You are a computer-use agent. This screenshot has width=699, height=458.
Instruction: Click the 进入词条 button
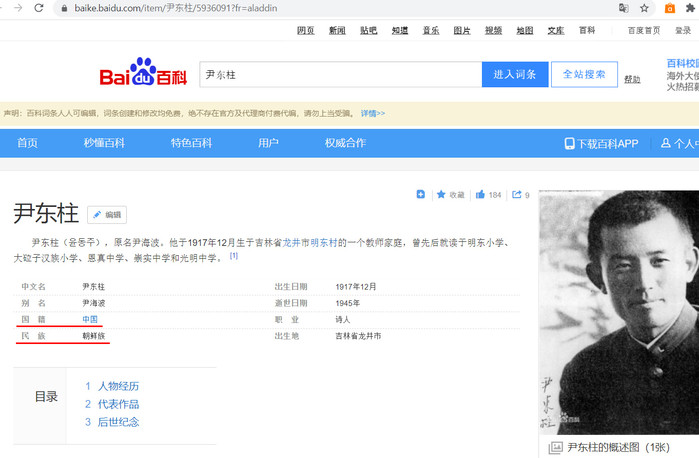[515, 74]
